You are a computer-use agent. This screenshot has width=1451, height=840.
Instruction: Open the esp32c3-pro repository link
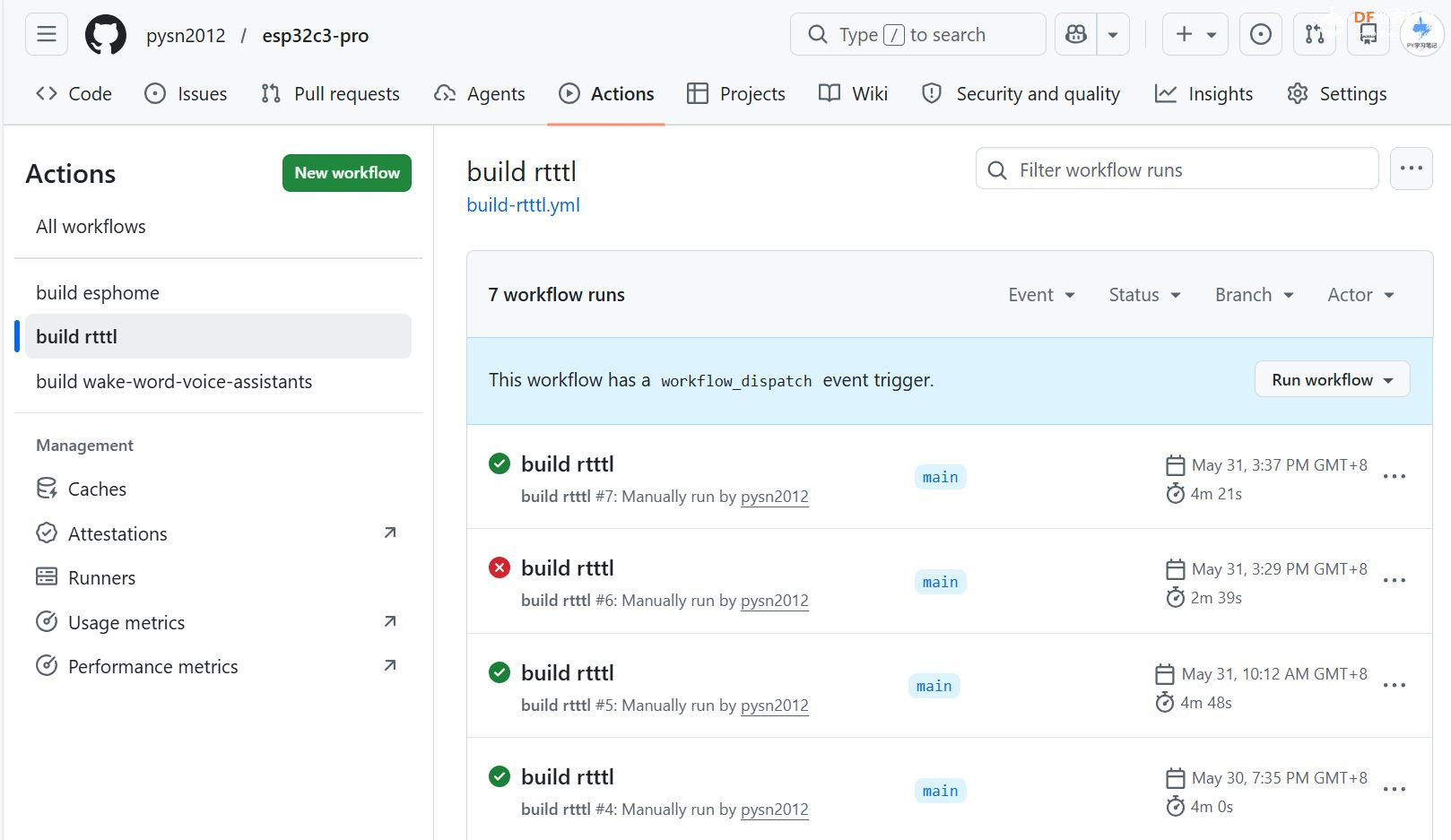[315, 35]
